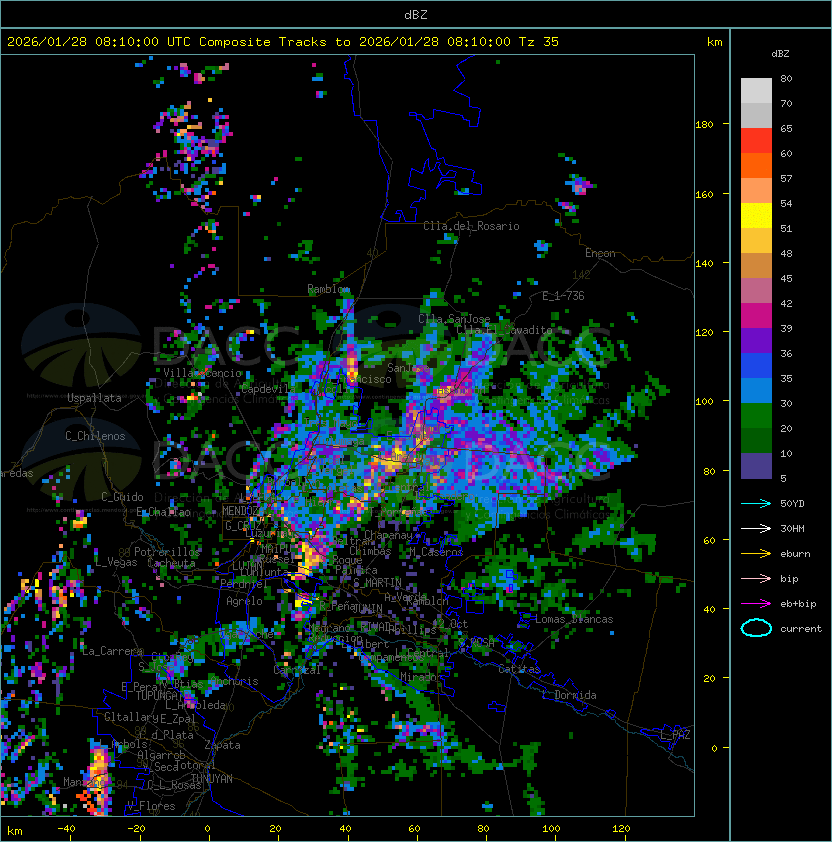Click the 'Lomas_Blancas' map label

(574, 619)
